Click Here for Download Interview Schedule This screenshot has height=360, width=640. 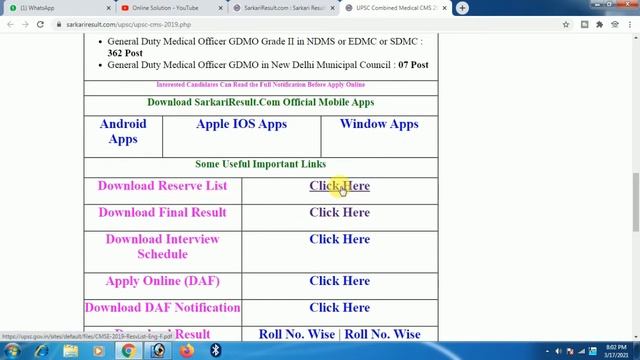[x=340, y=239]
